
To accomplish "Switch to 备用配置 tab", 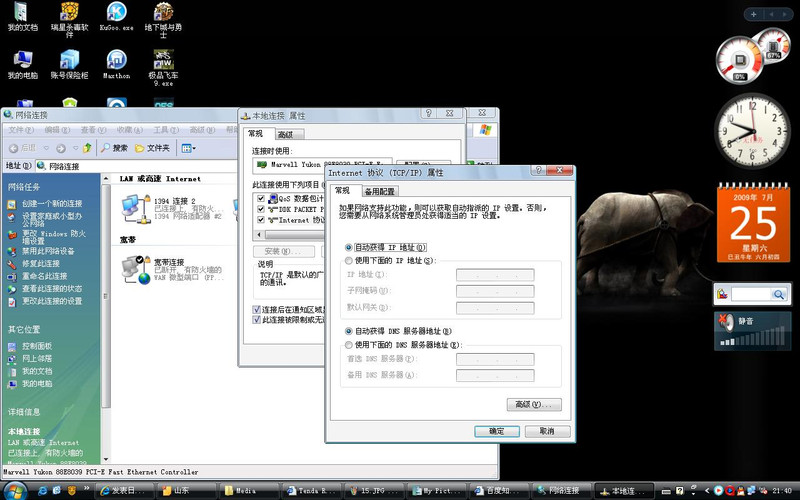I will point(380,191).
